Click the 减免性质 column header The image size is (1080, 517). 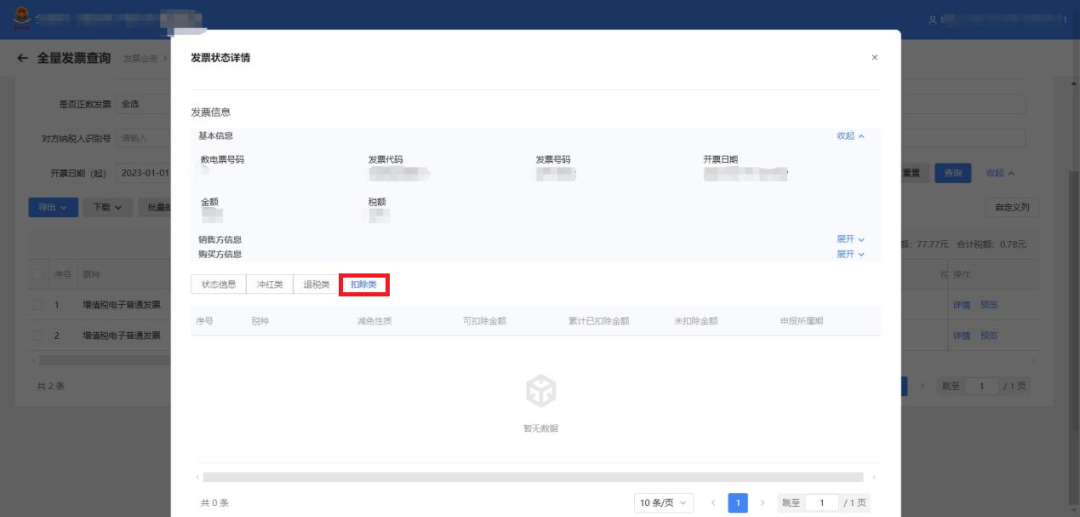tap(375, 321)
